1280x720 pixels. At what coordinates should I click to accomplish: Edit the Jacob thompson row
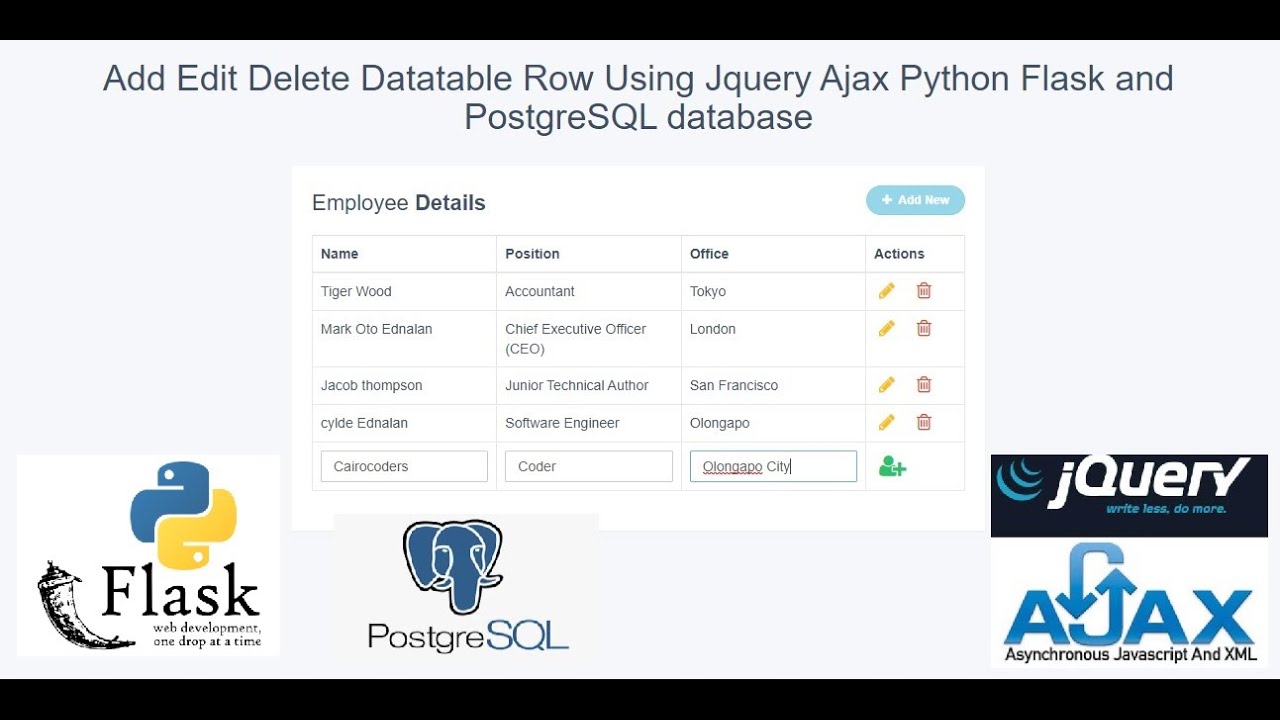pyautogui.click(x=886, y=385)
